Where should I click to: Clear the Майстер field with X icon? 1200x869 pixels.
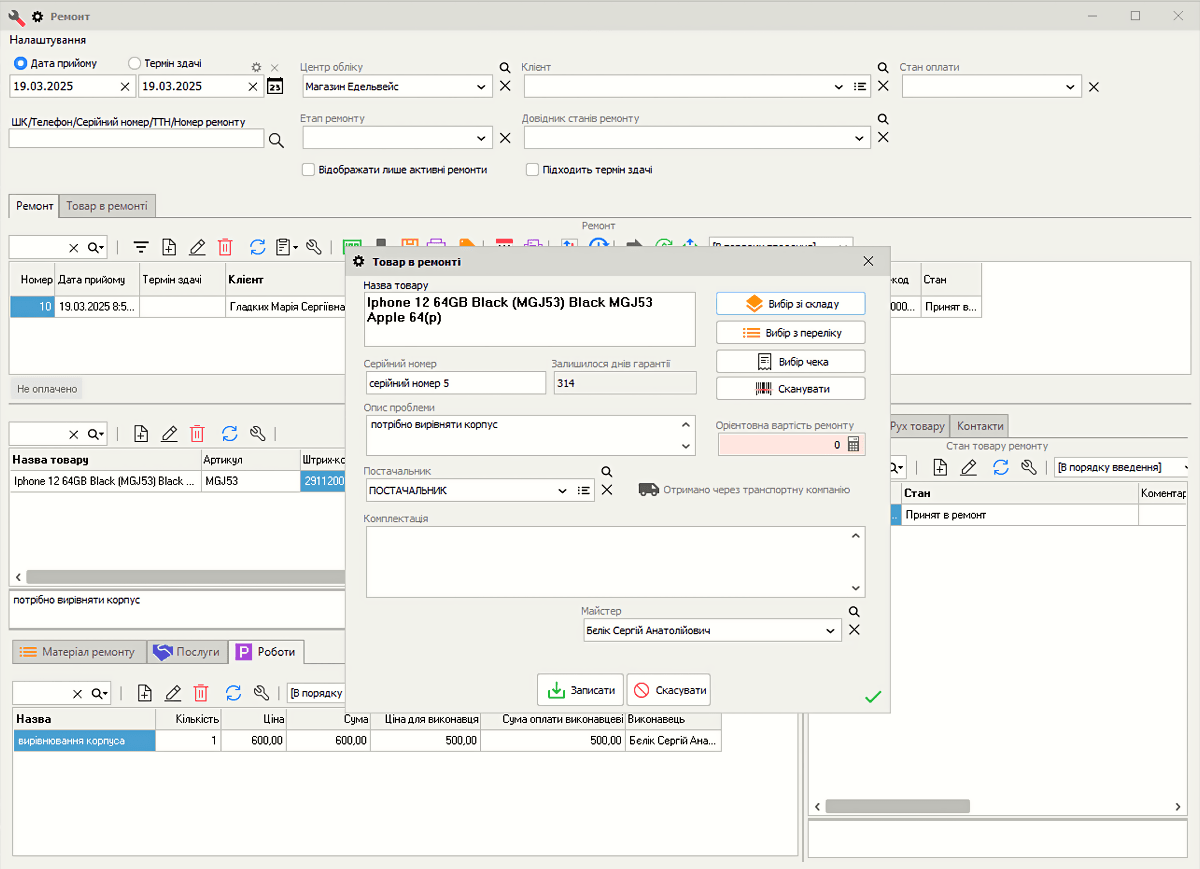click(x=854, y=630)
